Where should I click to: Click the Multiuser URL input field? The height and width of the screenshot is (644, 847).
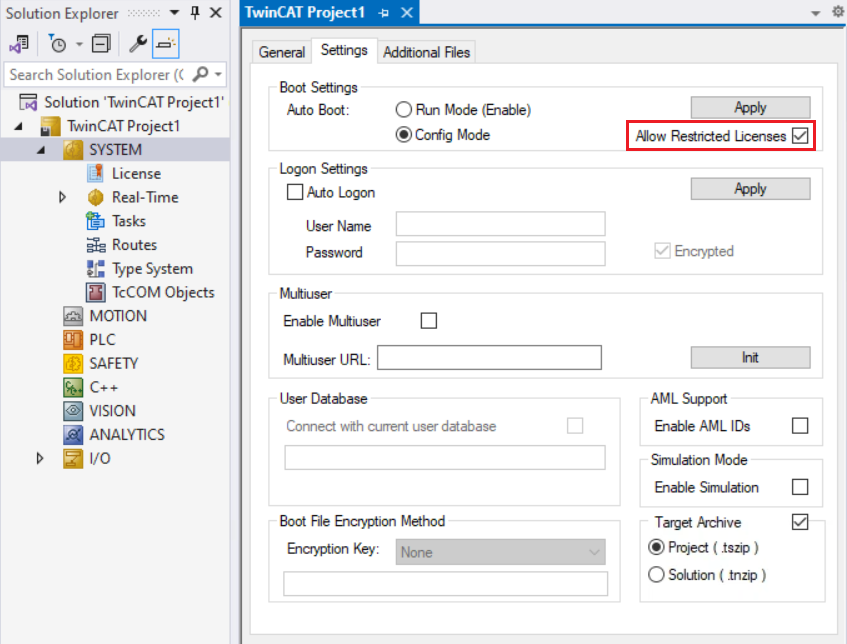[x=489, y=358]
